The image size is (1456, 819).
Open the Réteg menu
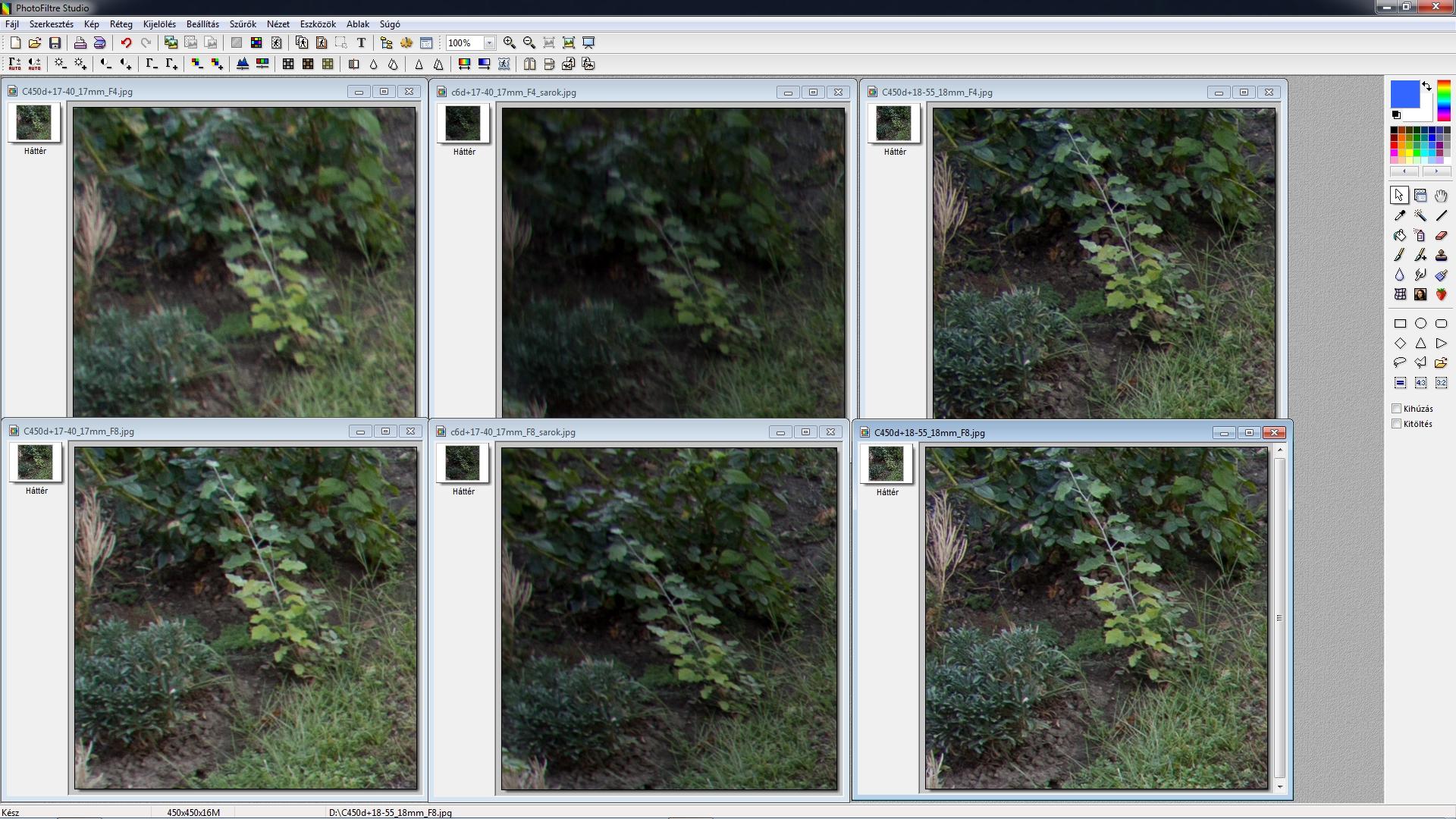121,24
